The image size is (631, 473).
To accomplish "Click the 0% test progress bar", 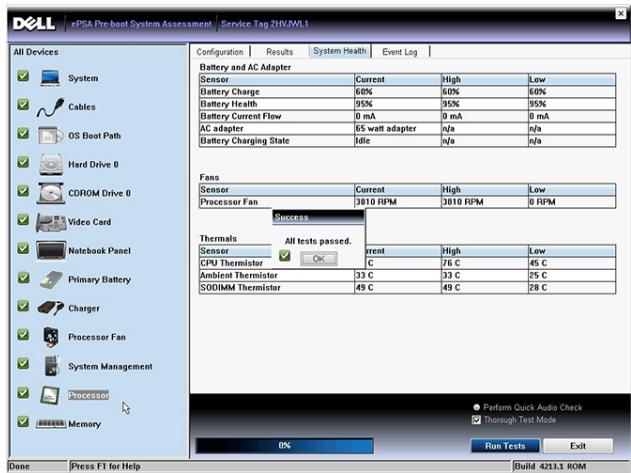I will pos(285,446).
